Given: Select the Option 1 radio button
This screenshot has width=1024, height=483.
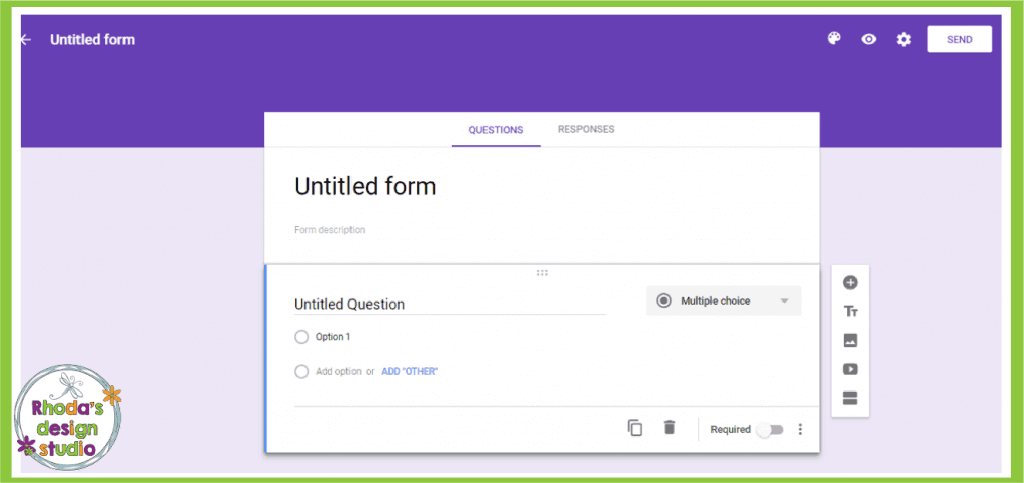Looking at the screenshot, I should tap(301, 337).
